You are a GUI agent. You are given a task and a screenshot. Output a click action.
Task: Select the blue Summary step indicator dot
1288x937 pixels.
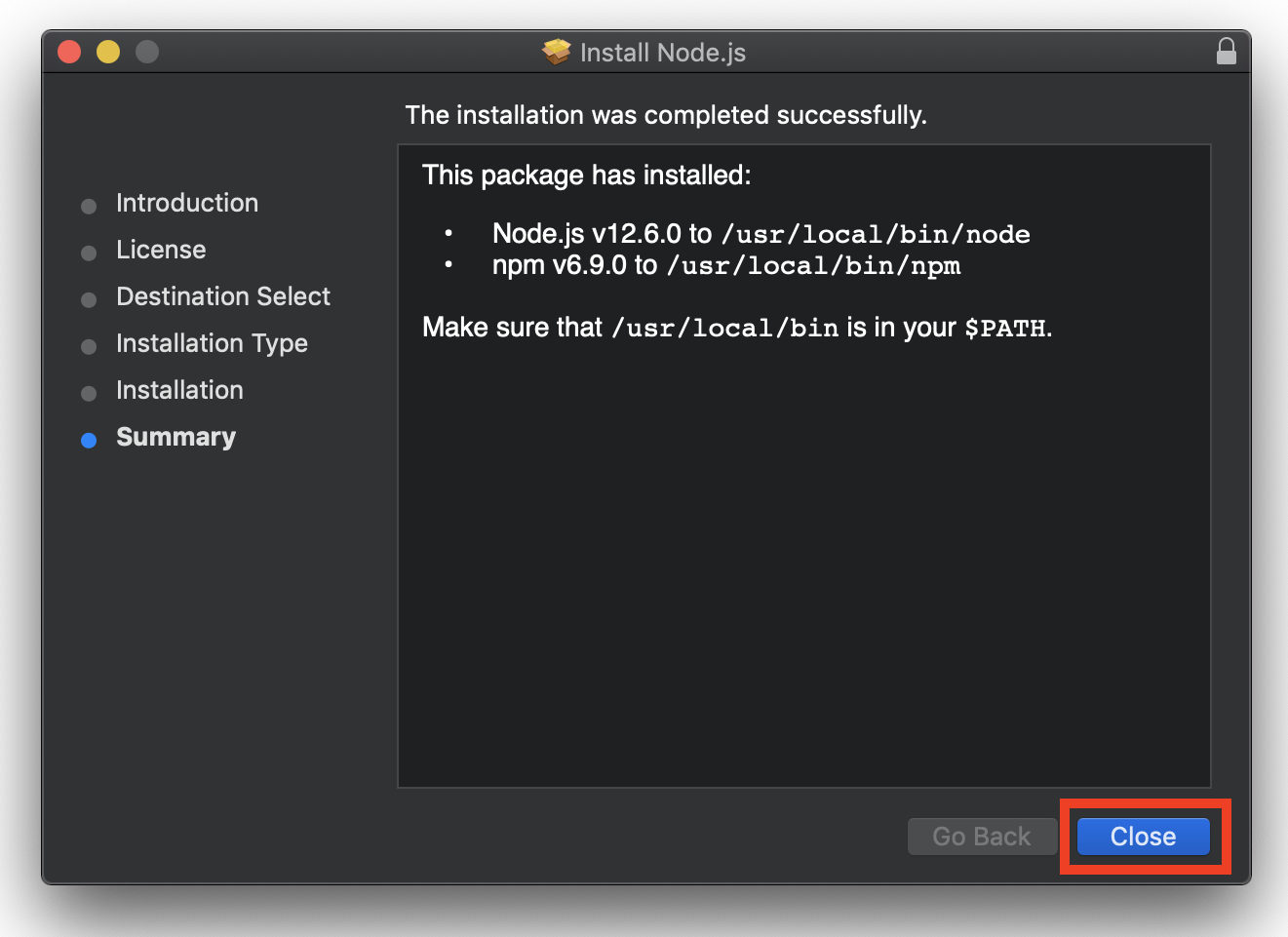pos(89,440)
